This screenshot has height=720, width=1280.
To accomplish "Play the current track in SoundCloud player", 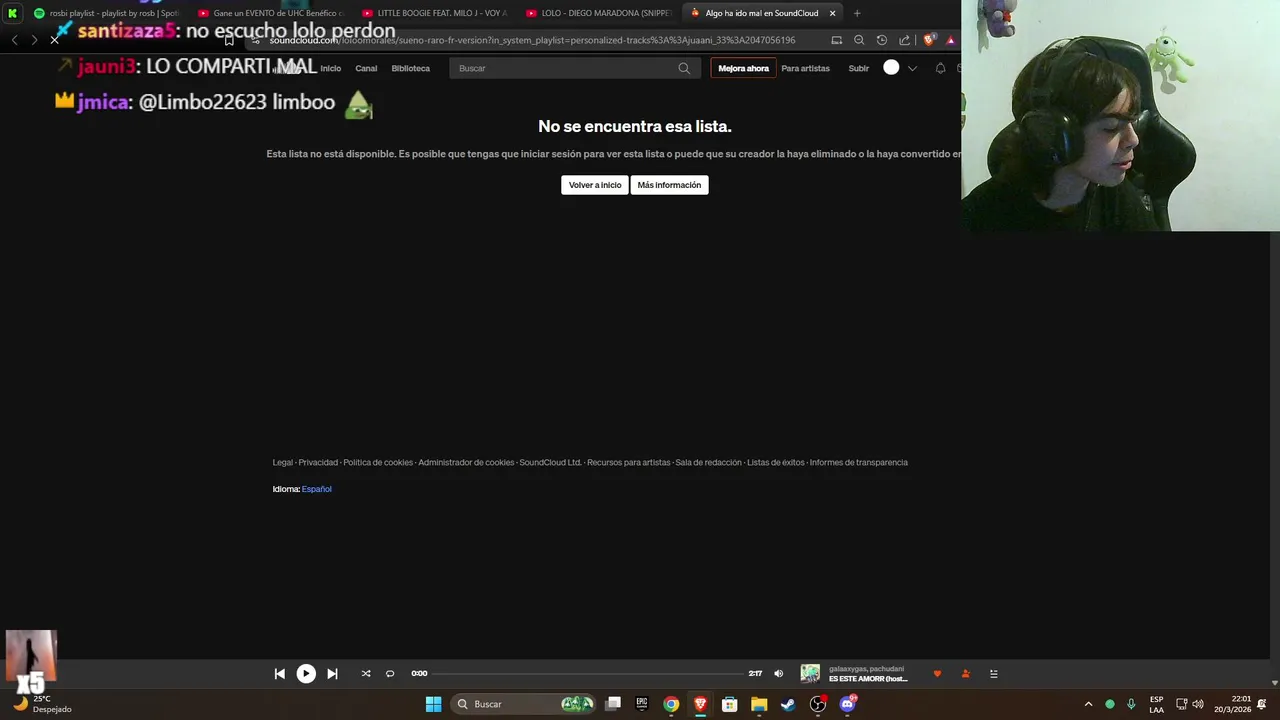I will pyautogui.click(x=306, y=674).
